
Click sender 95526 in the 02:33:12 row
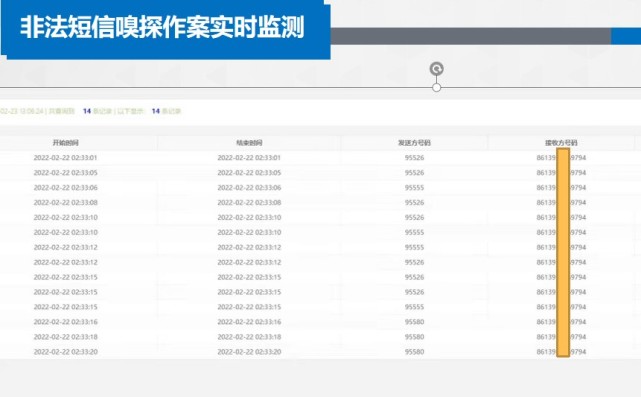click(x=414, y=262)
